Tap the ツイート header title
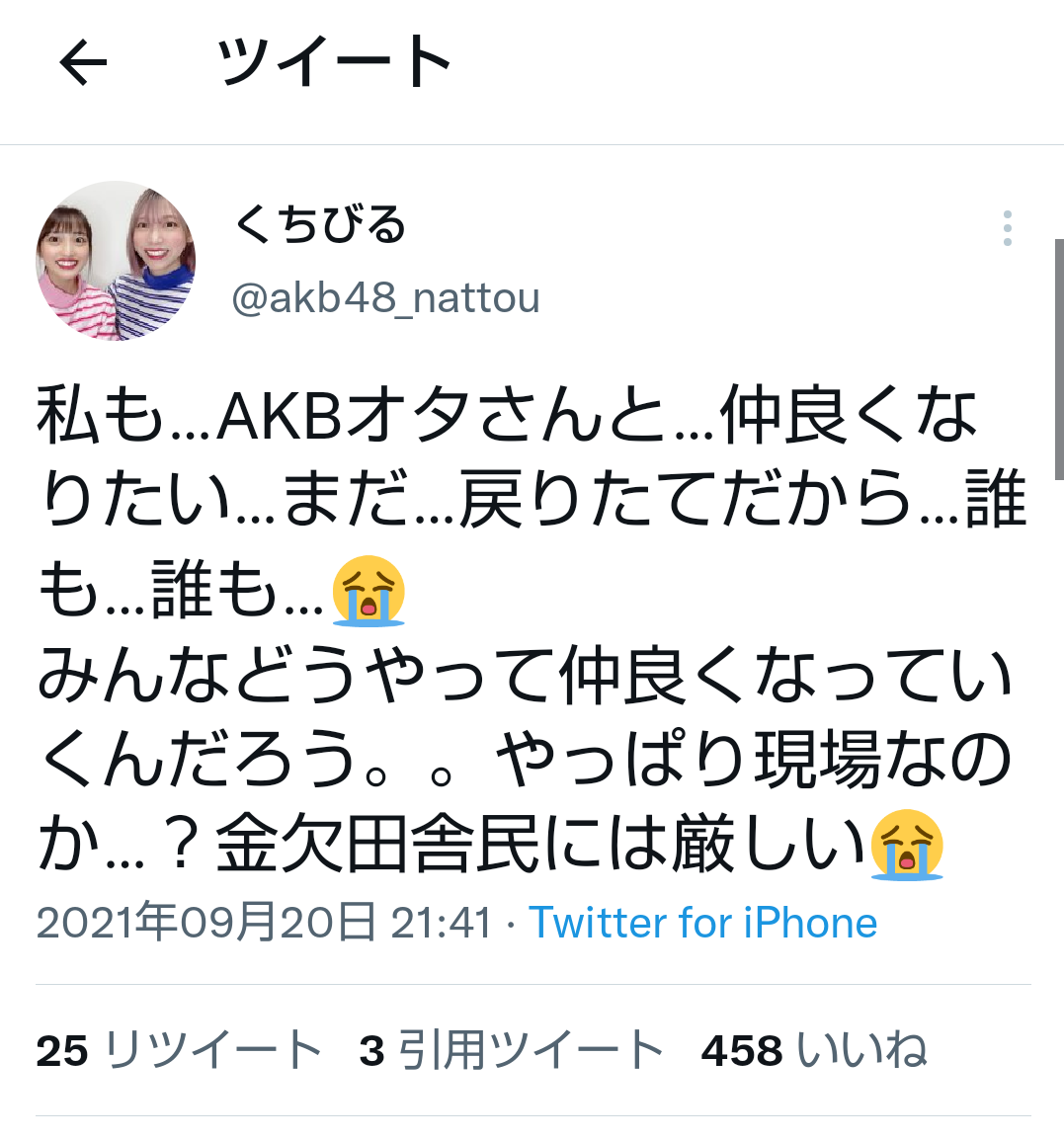1064x1140 pixels. point(335,62)
